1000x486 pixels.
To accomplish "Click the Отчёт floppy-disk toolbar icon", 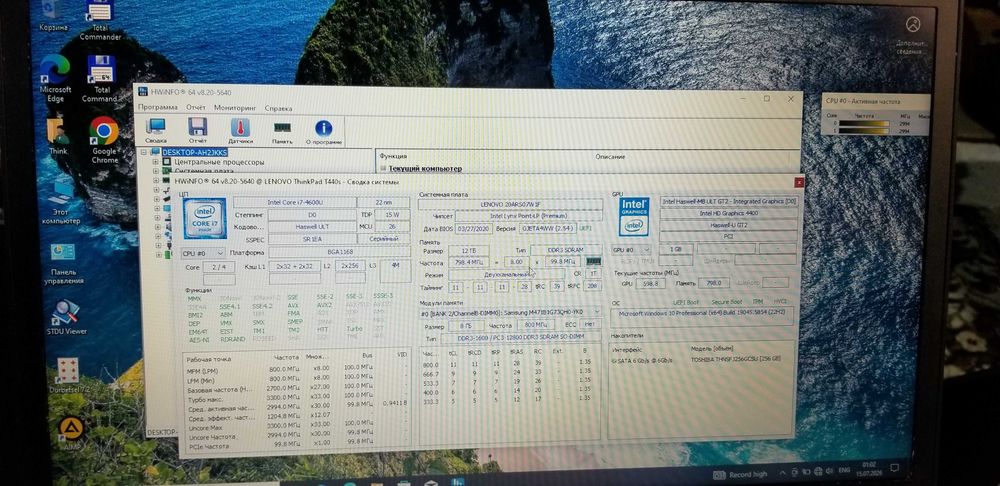I will (x=198, y=129).
